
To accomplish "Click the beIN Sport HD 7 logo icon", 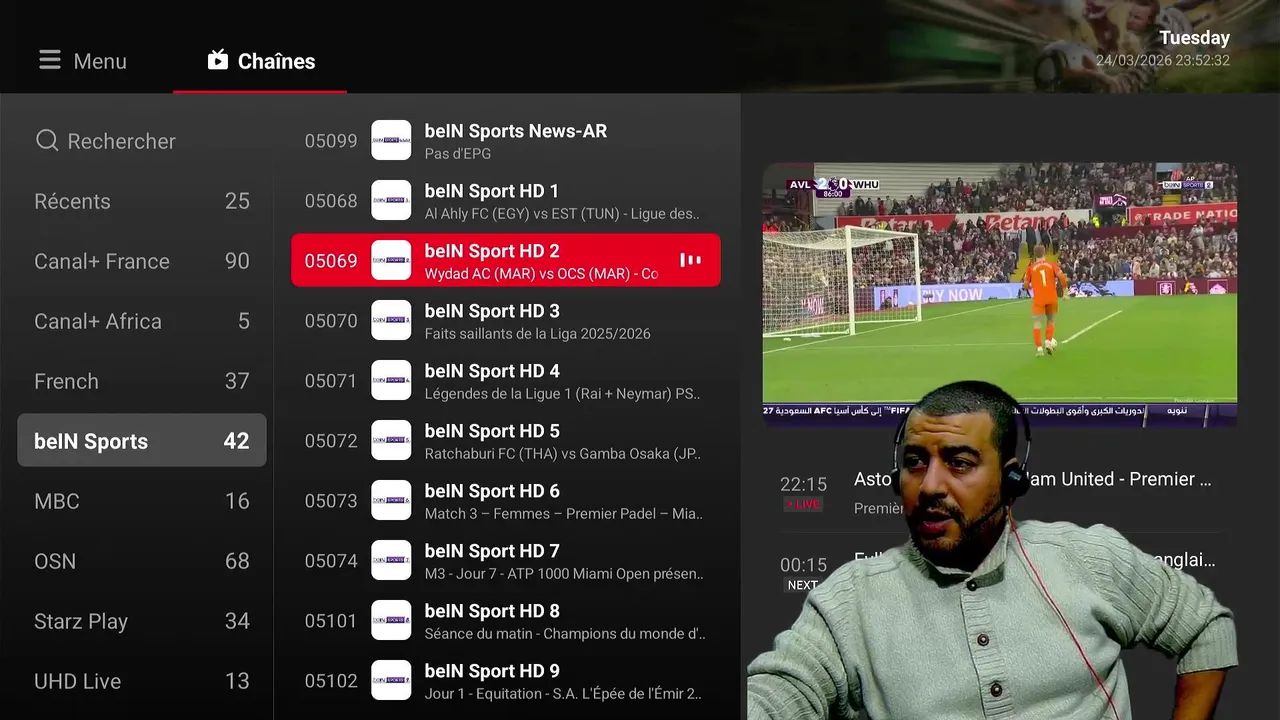I will click(x=391, y=560).
